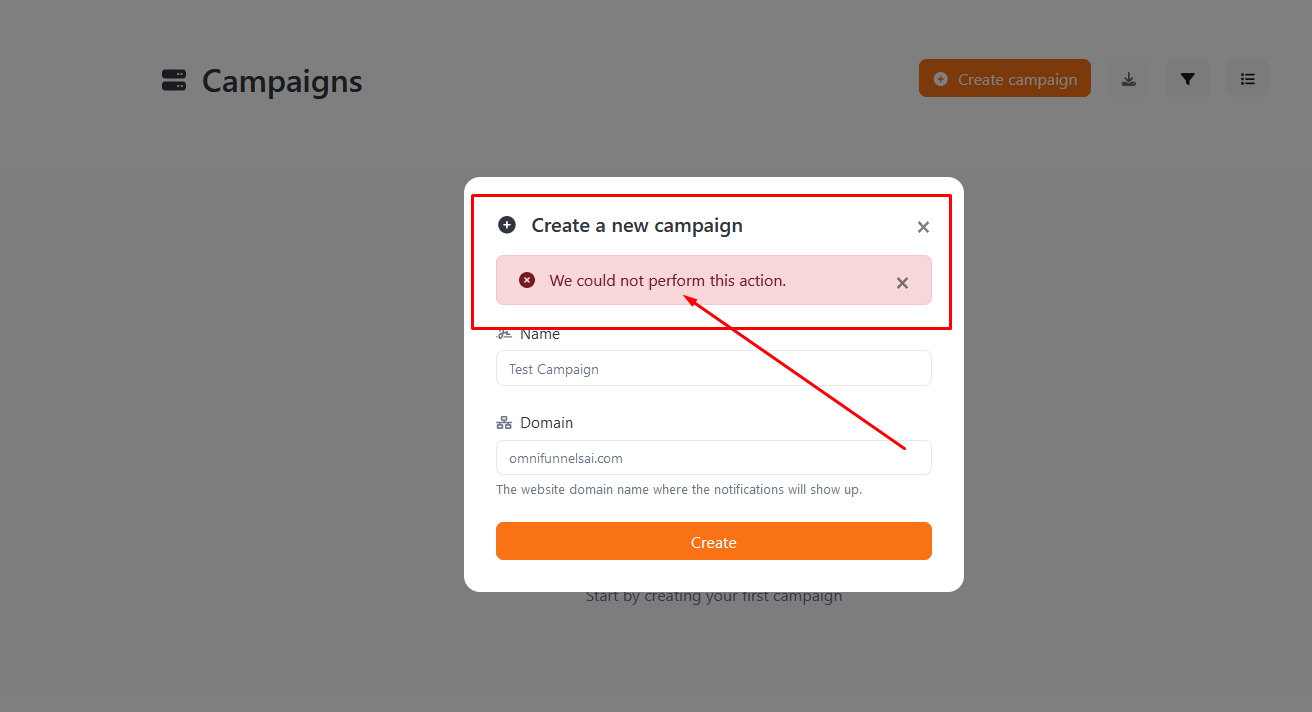Click the 'We could not perform this action' message
The width and height of the screenshot is (1312, 712).
point(668,280)
